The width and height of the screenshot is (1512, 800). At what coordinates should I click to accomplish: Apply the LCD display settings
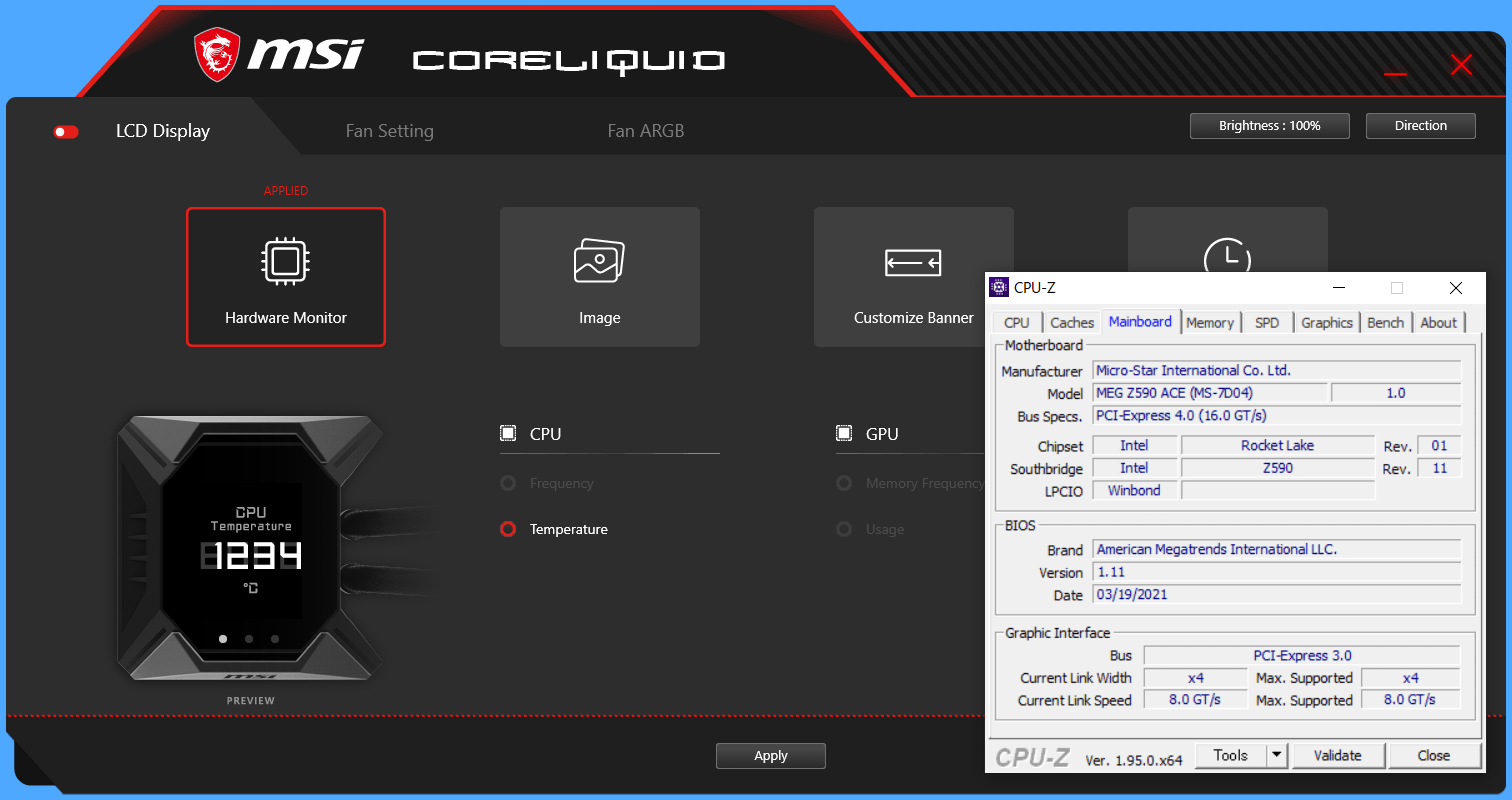point(771,756)
